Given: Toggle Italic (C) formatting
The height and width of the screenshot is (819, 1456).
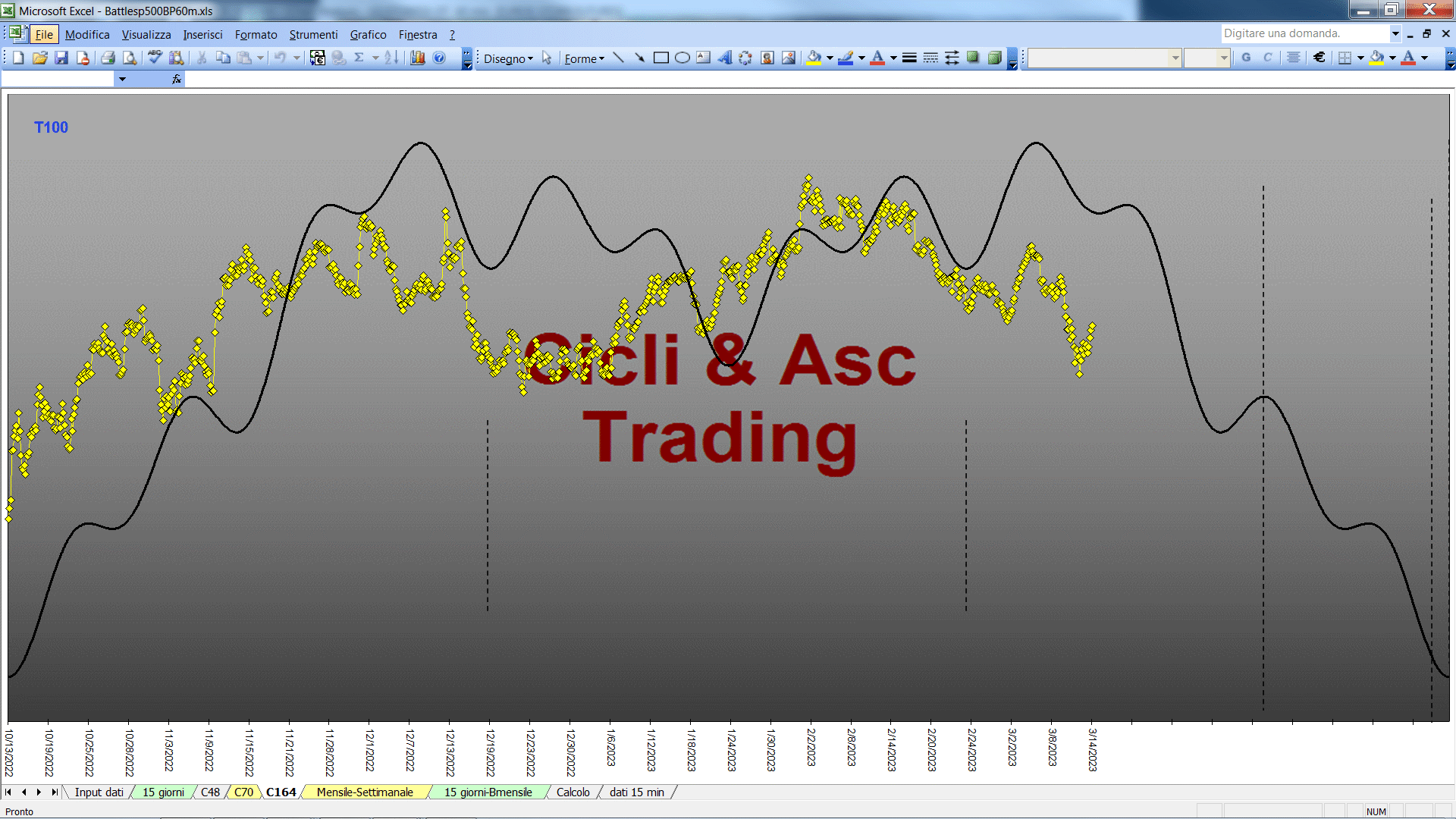Looking at the screenshot, I should click(1267, 58).
